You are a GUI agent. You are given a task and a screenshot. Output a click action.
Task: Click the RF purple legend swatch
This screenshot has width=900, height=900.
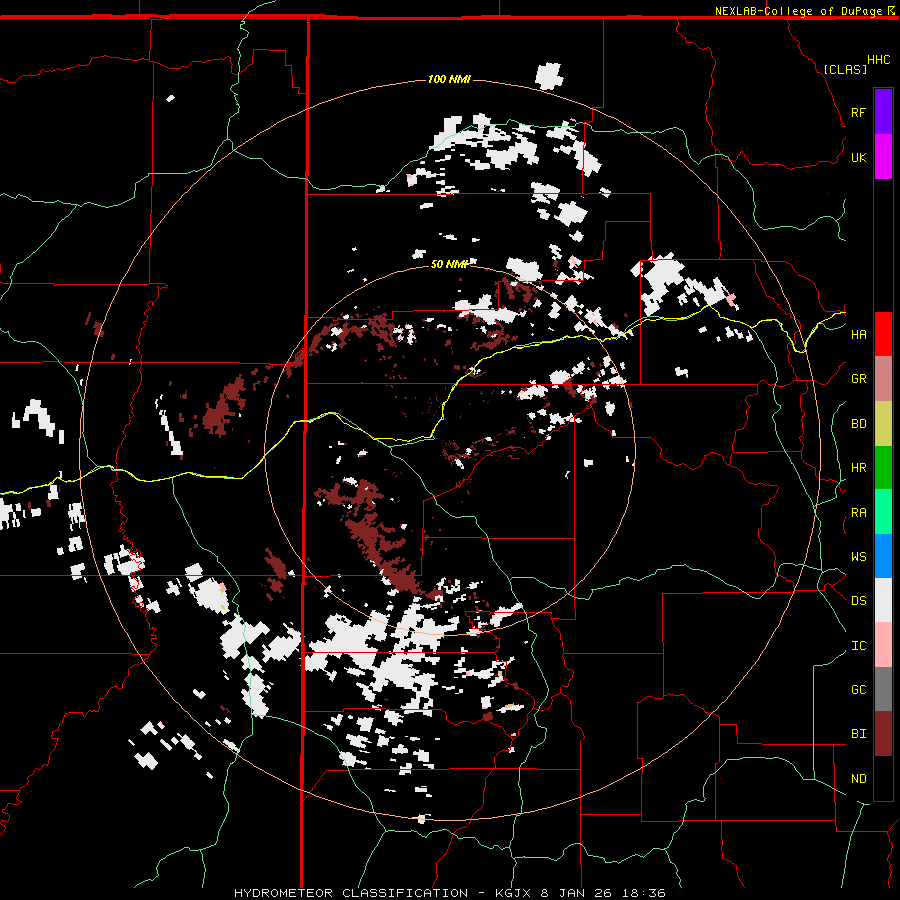[x=883, y=112]
